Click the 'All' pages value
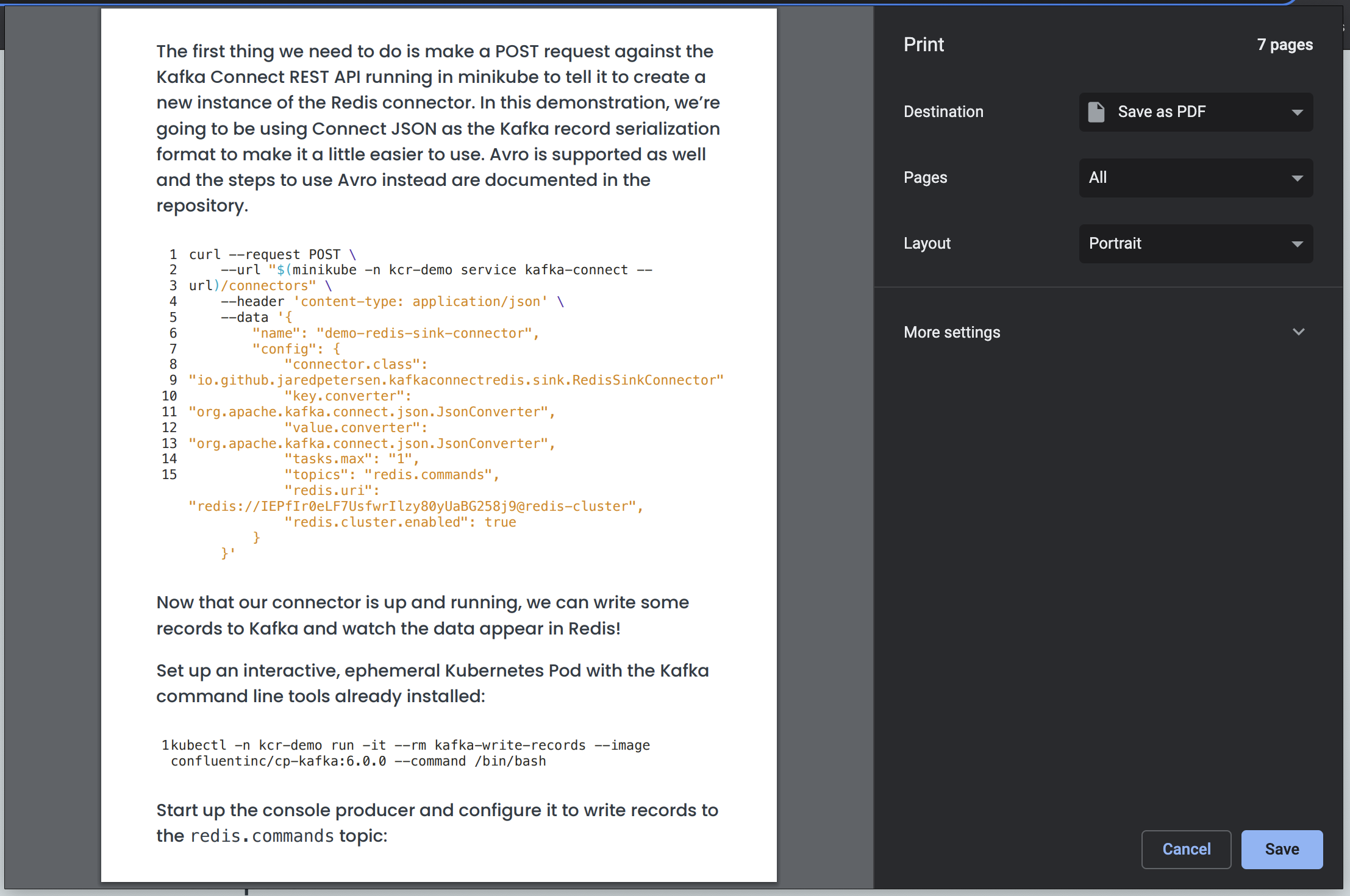The width and height of the screenshot is (1350, 896). [1098, 177]
